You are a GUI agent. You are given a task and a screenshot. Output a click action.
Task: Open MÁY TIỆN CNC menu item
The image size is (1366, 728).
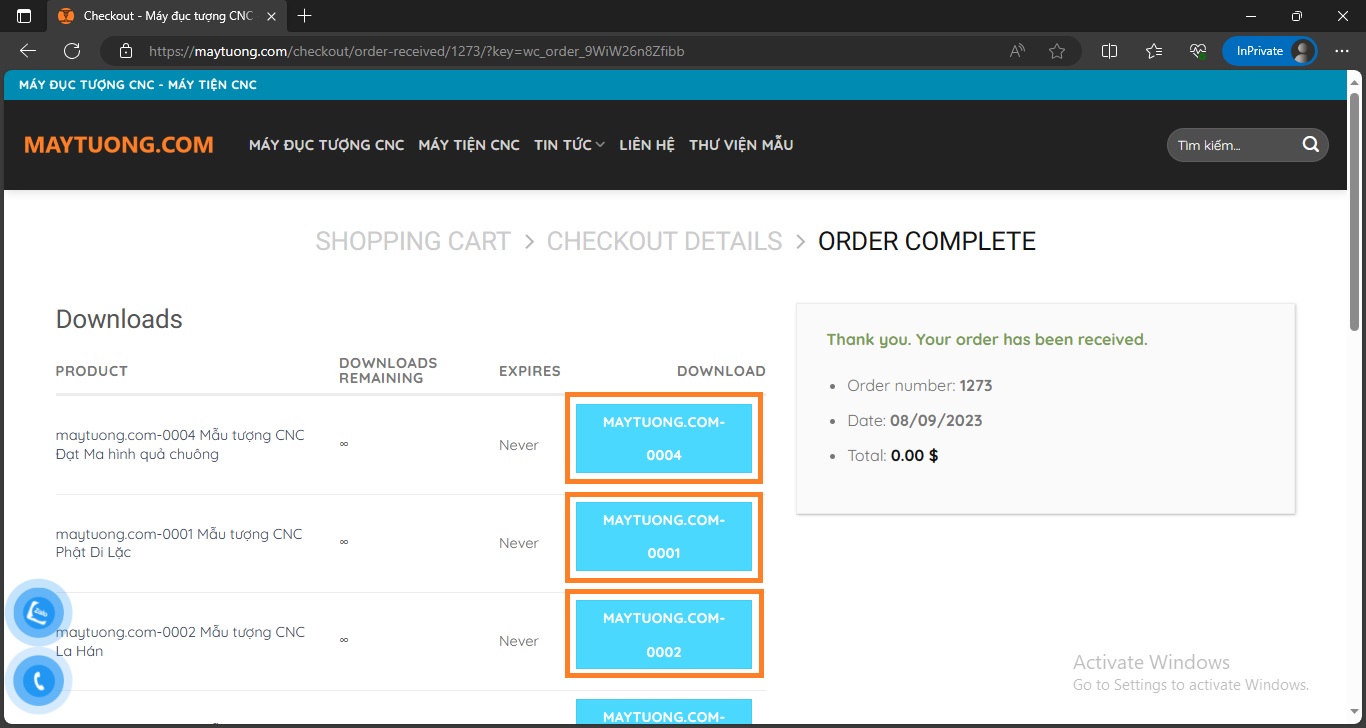pos(469,145)
